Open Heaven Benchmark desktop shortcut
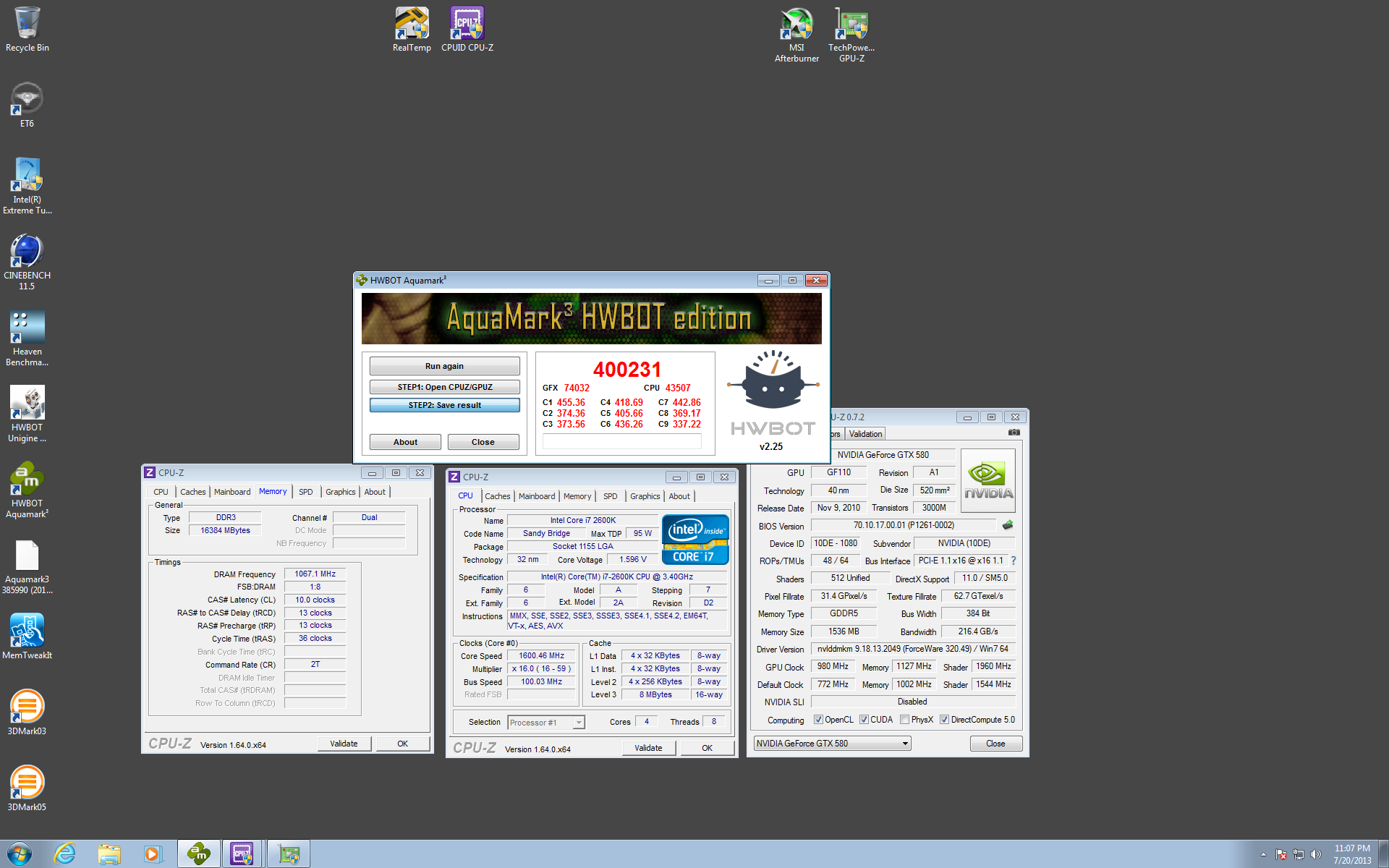The image size is (1389, 868). pos(27,339)
